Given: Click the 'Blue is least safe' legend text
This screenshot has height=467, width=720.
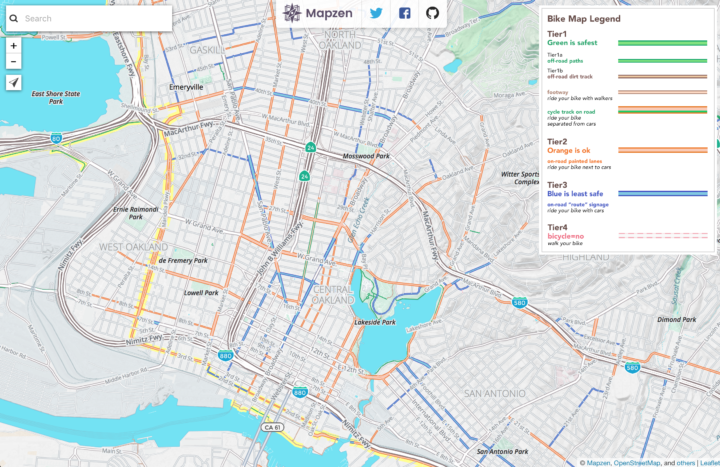Looking at the screenshot, I should coord(575,194).
